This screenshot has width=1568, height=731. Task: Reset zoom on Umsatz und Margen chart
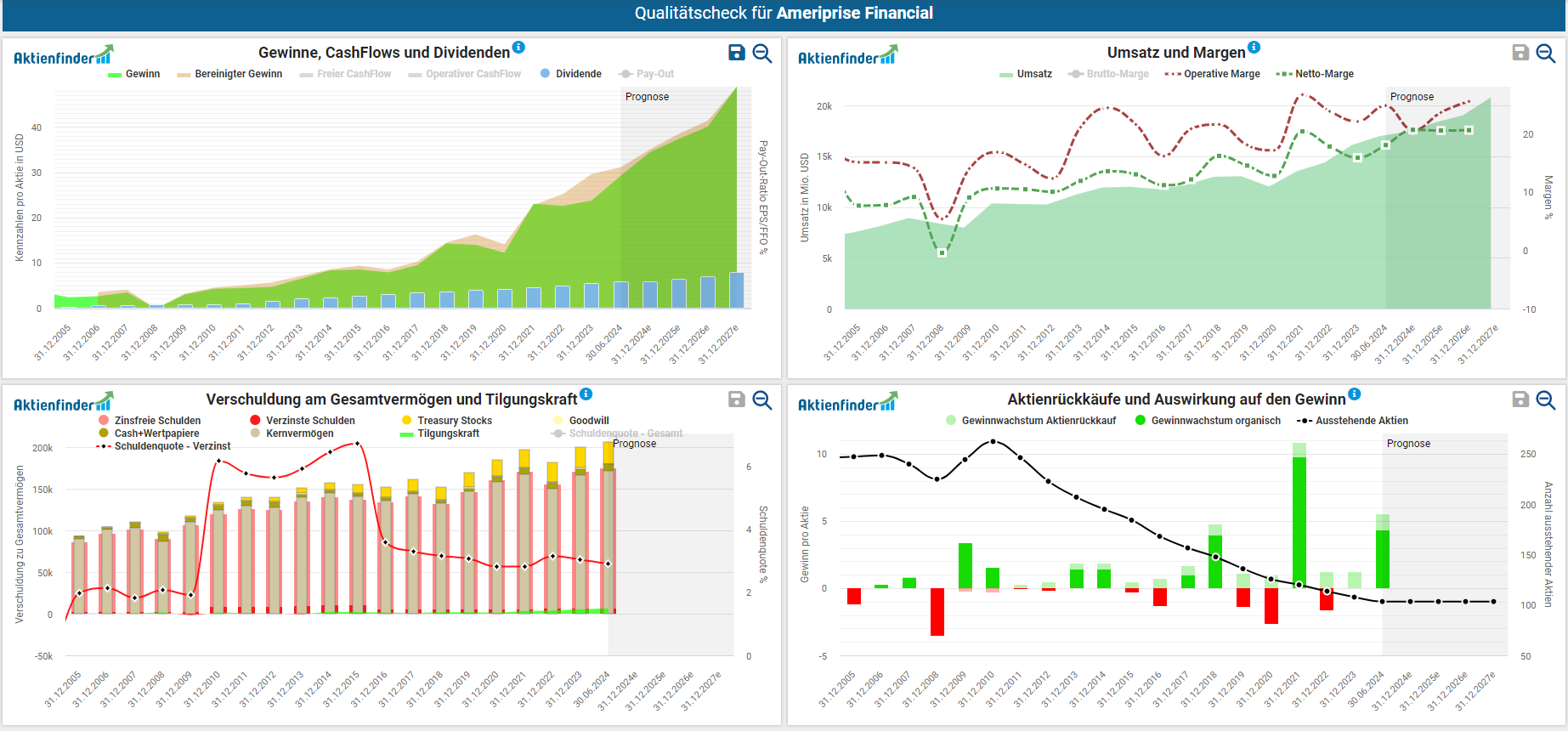pyautogui.click(x=1546, y=53)
